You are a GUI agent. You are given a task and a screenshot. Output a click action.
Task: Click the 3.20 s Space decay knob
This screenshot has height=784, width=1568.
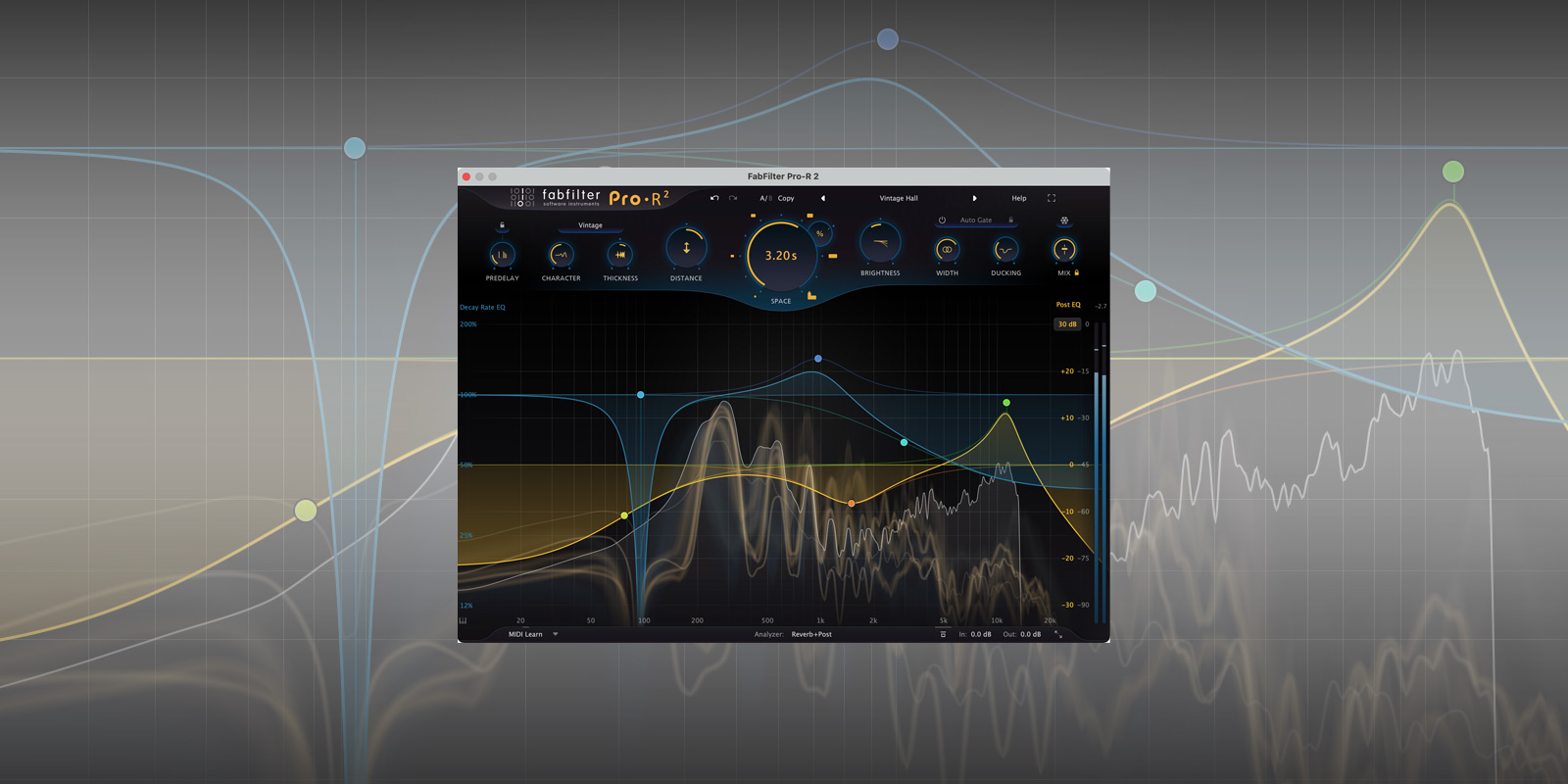[x=781, y=255]
